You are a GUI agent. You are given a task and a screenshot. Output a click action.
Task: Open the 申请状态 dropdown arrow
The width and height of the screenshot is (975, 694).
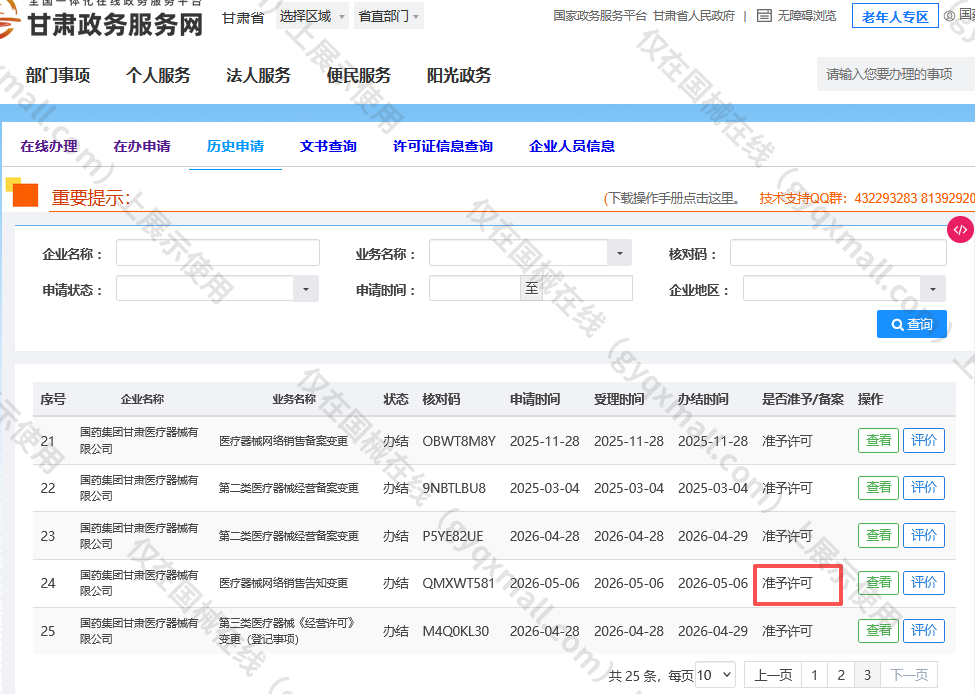coord(306,289)
